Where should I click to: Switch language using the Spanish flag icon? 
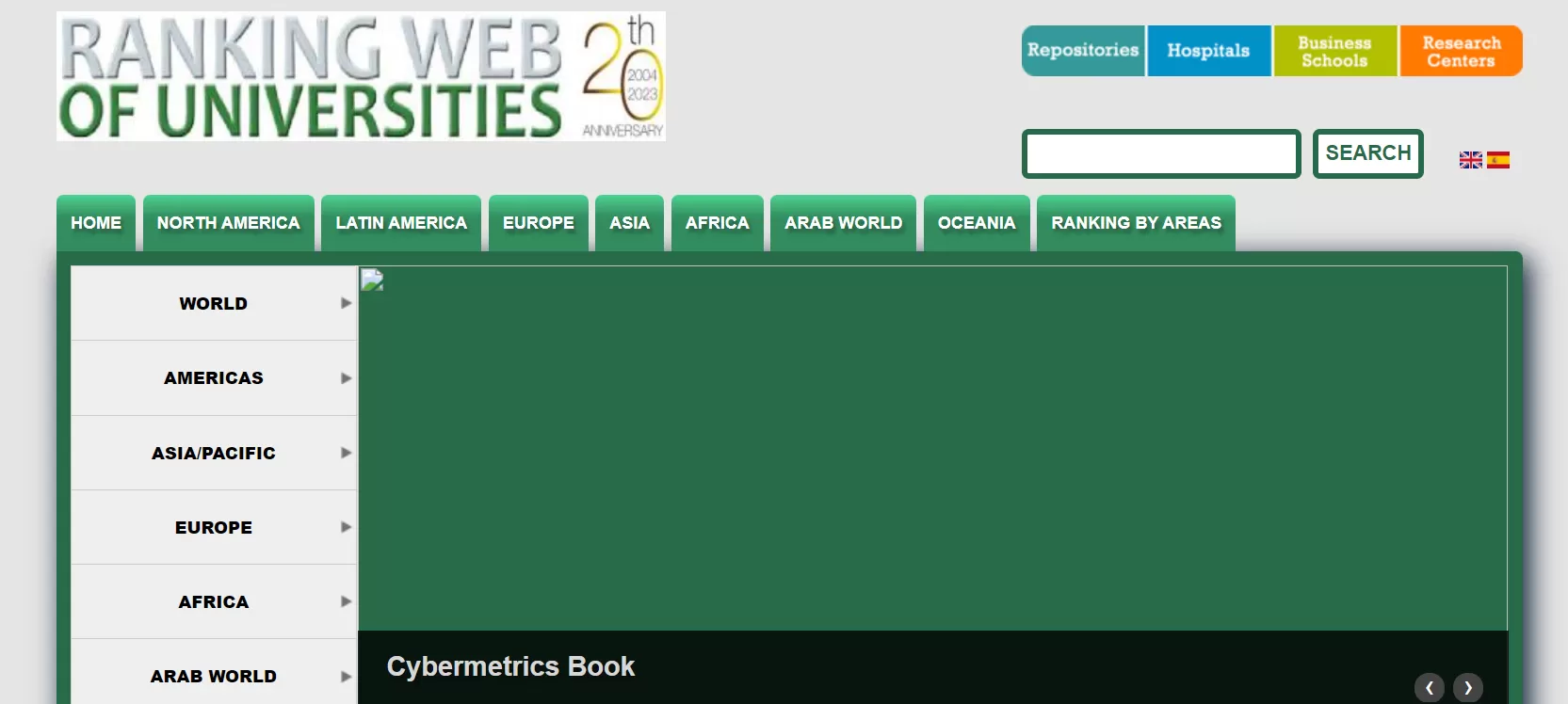tap(1498, 160)
